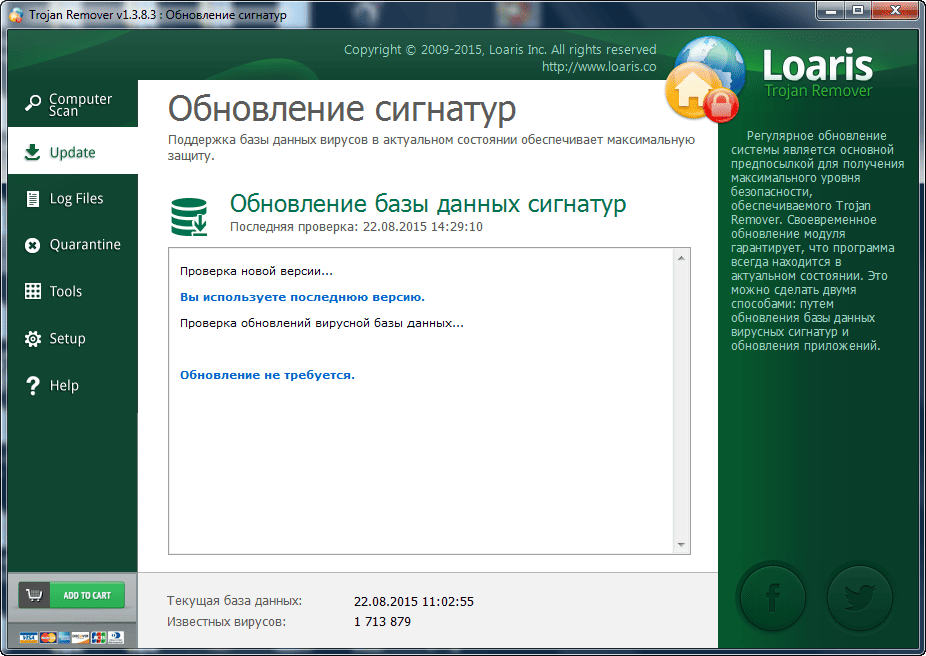Viewport: 926px width, 656px height.
Task: Click the Tools grid icon
Action: coord(32,291)
